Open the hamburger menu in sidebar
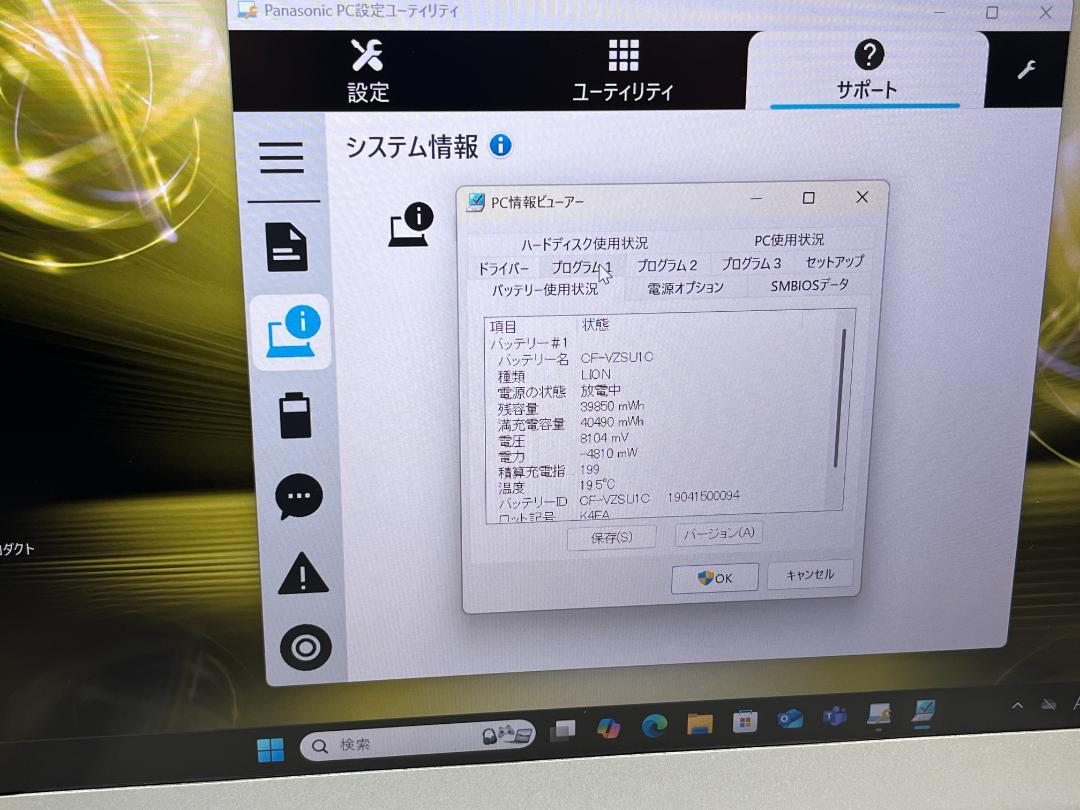 pyautogui.click(x=282, y=158)
